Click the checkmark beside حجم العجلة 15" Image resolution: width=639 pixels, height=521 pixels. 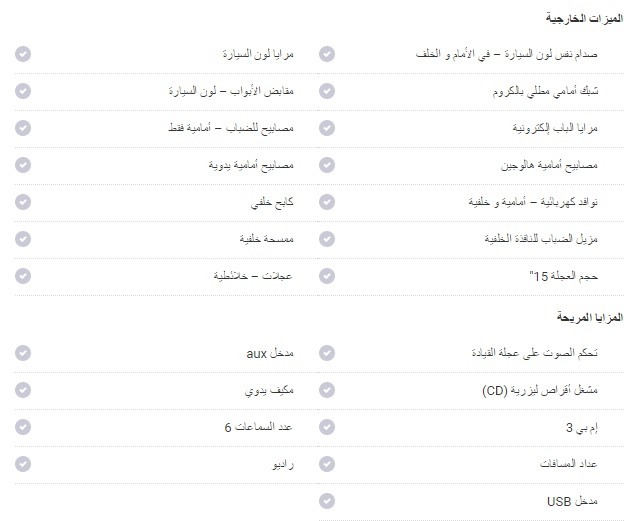[327, 276]
